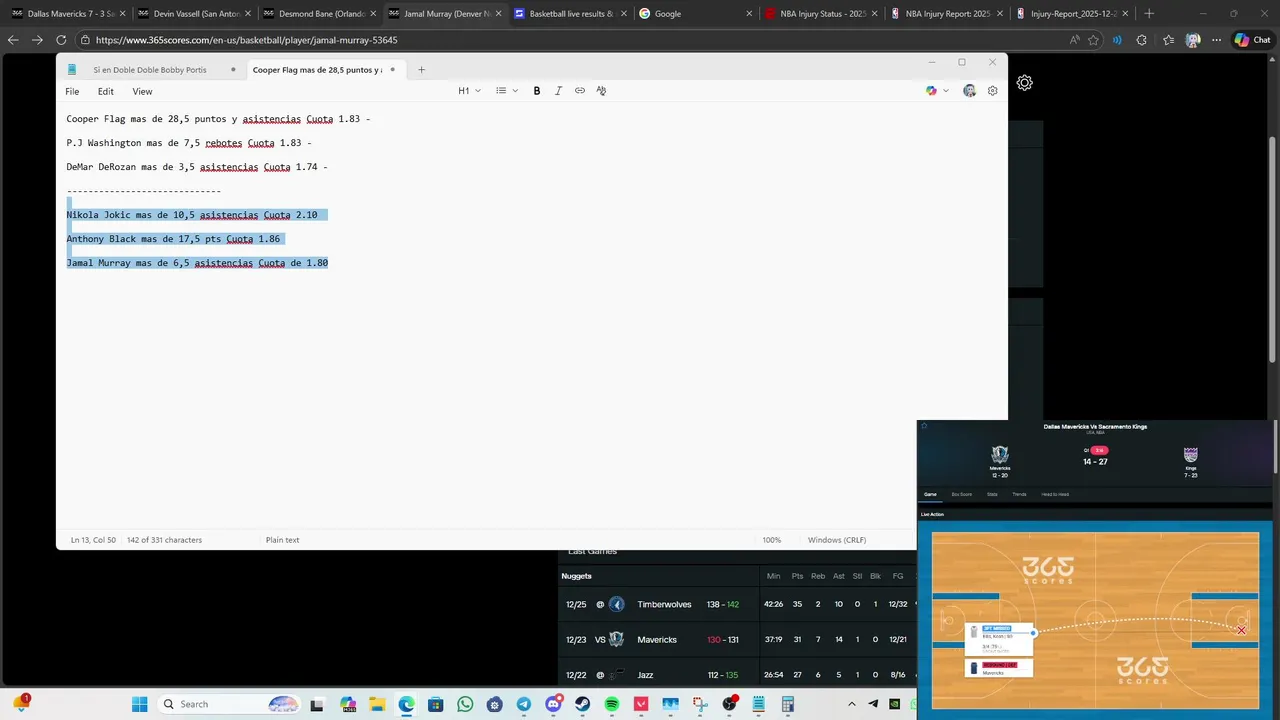Open a new browser tab

(1149, 14)
